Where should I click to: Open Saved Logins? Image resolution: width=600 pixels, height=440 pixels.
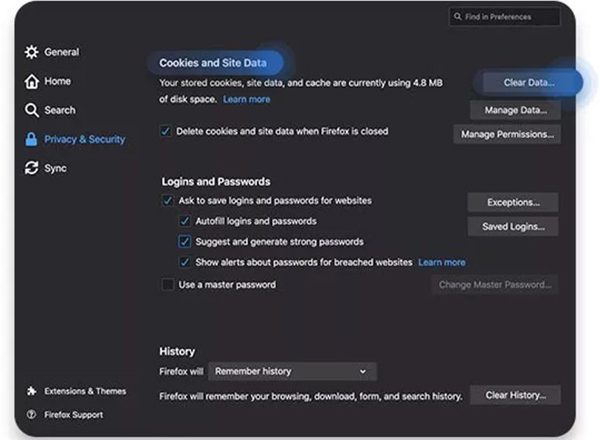[x=513, y=227]
